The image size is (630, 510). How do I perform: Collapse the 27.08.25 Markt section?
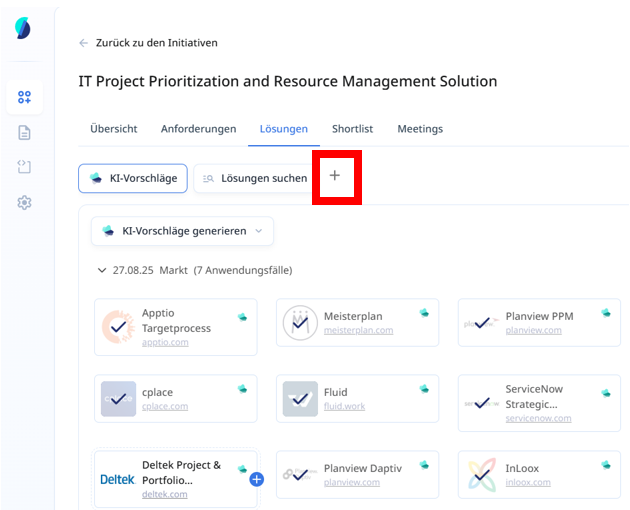[102, 270]
